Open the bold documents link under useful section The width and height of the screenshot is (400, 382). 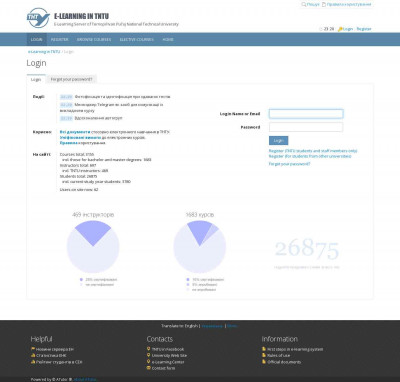75,132
